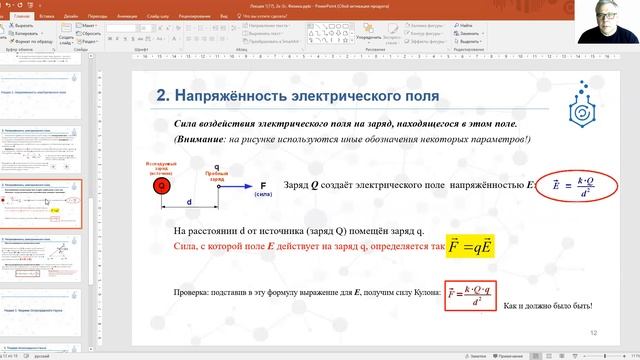Open Главная (Home) ribbon tab

pos(22,16)
